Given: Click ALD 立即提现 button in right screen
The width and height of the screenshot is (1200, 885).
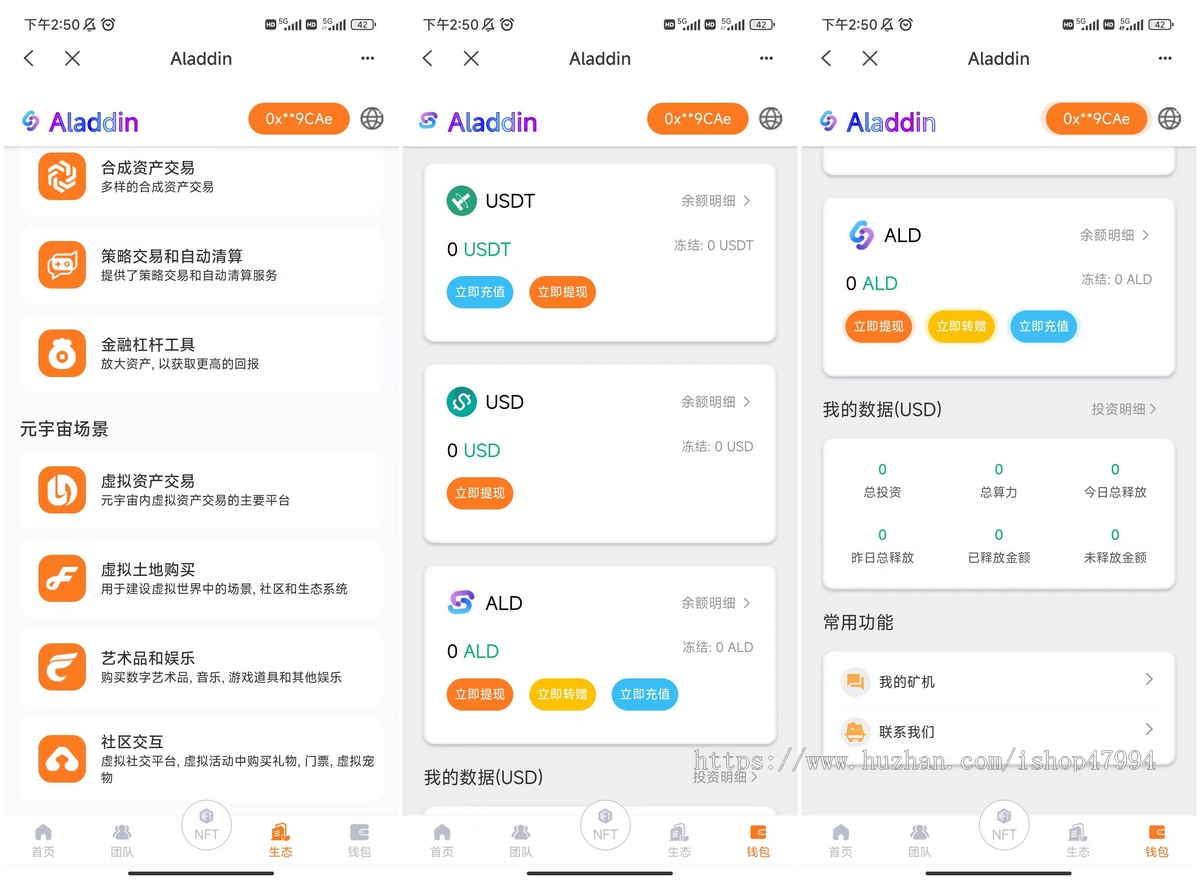Looking at the screenshot, I should (879, 326).
